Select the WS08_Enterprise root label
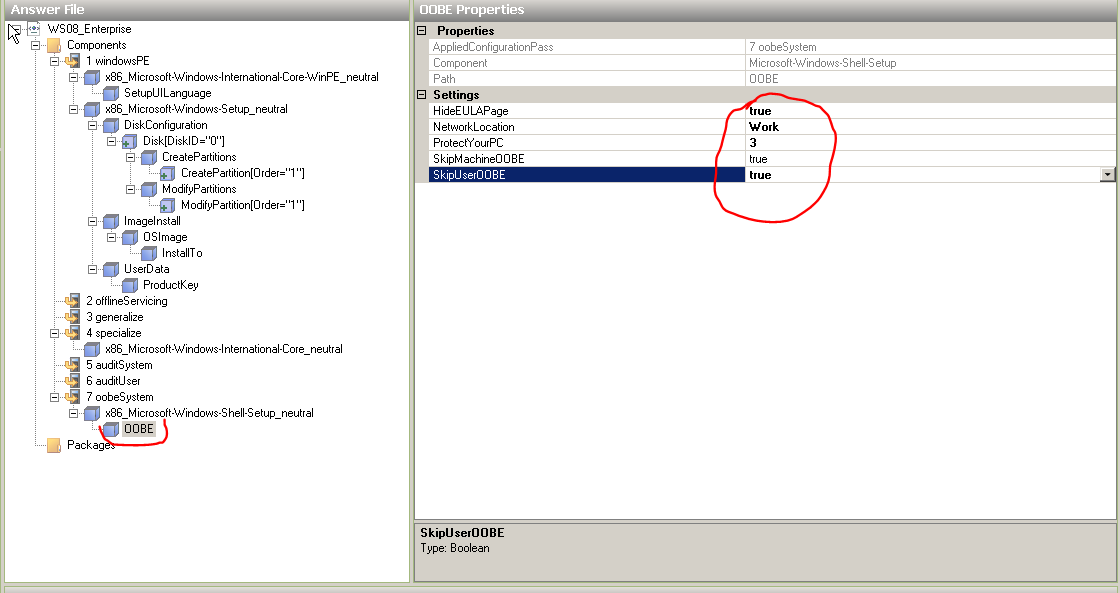1120x593 pixels. point(89,29)
